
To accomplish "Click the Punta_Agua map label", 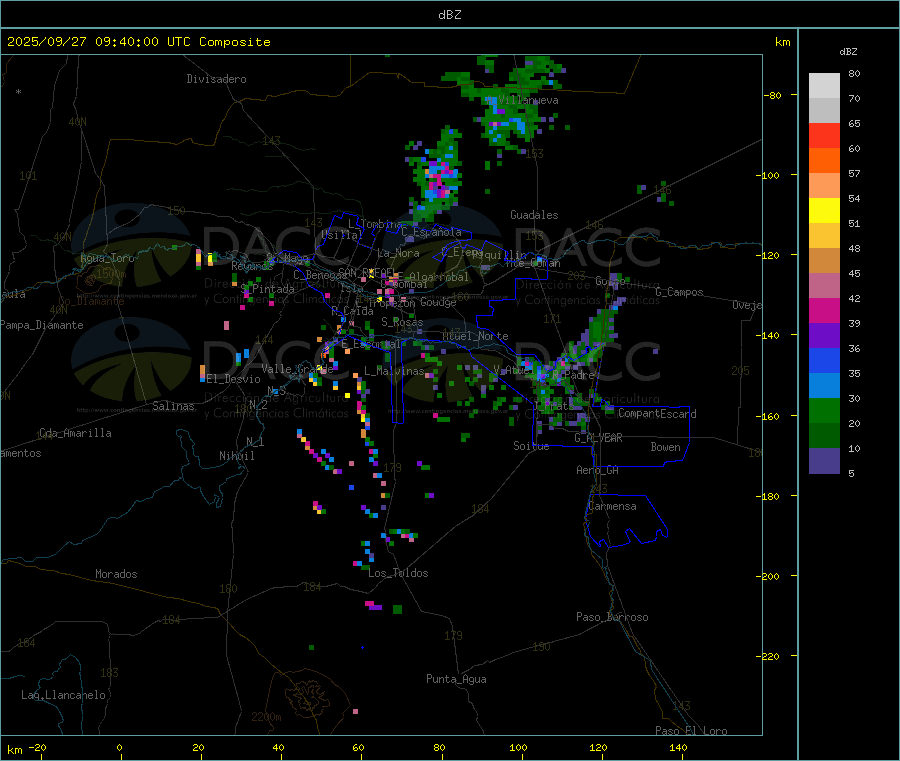I will pos(456,679).
